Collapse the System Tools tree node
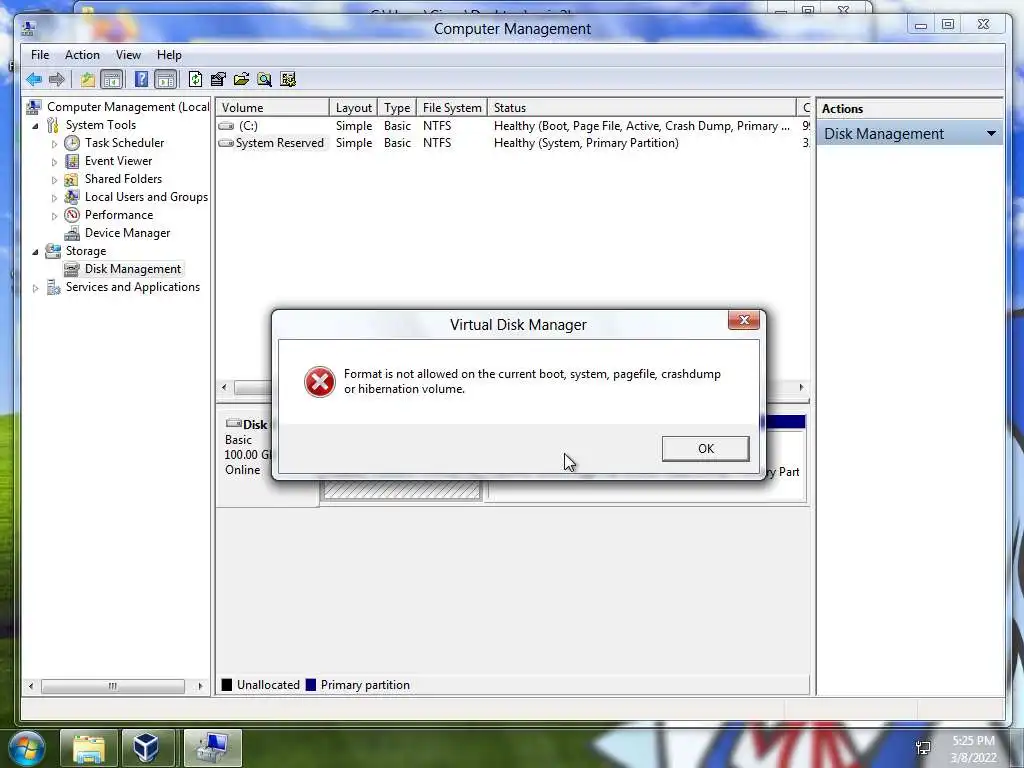This screenshot has width=1024, height=768. (x=35, y=125)
